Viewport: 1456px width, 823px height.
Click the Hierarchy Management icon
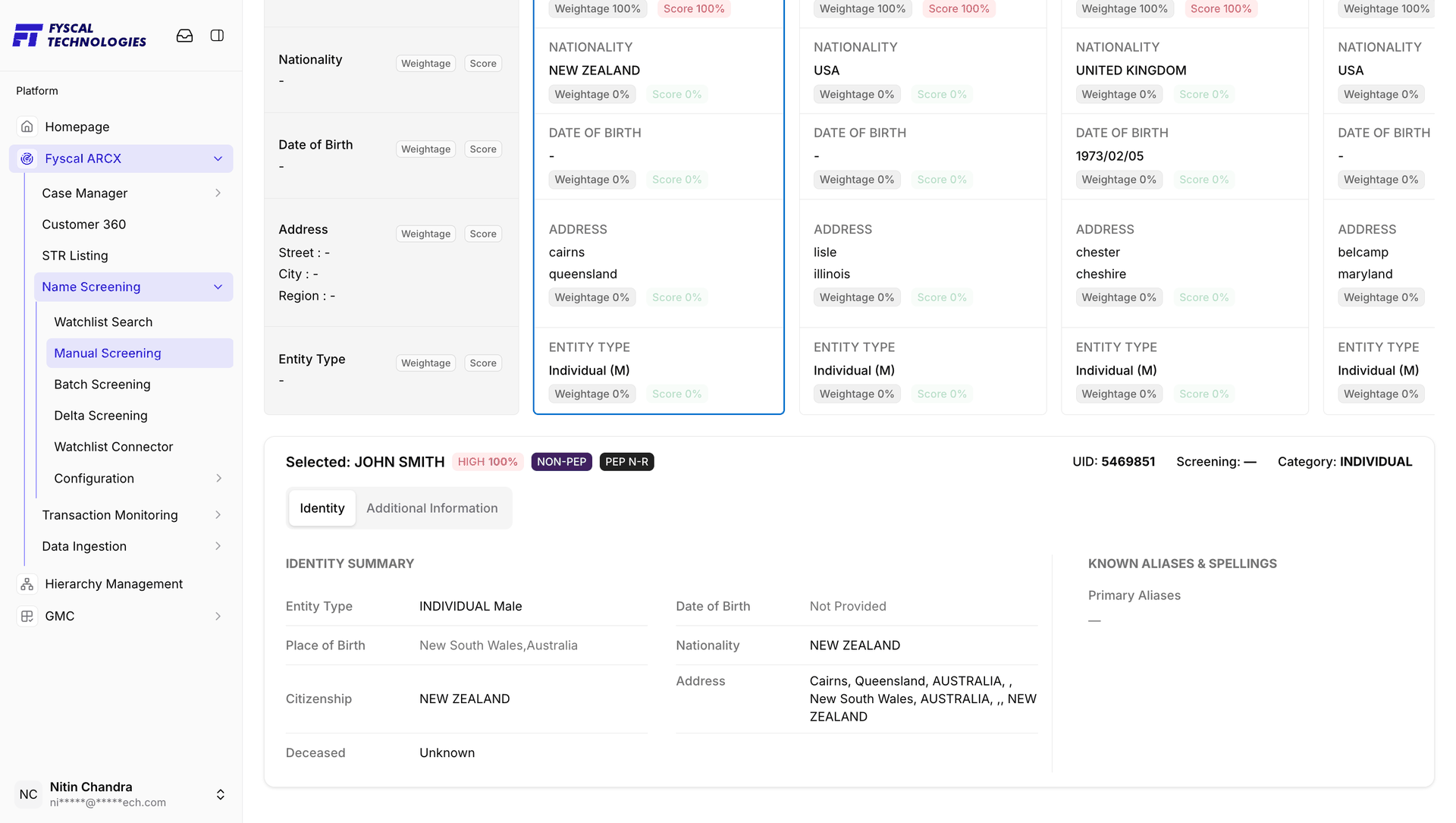[27, 584]
